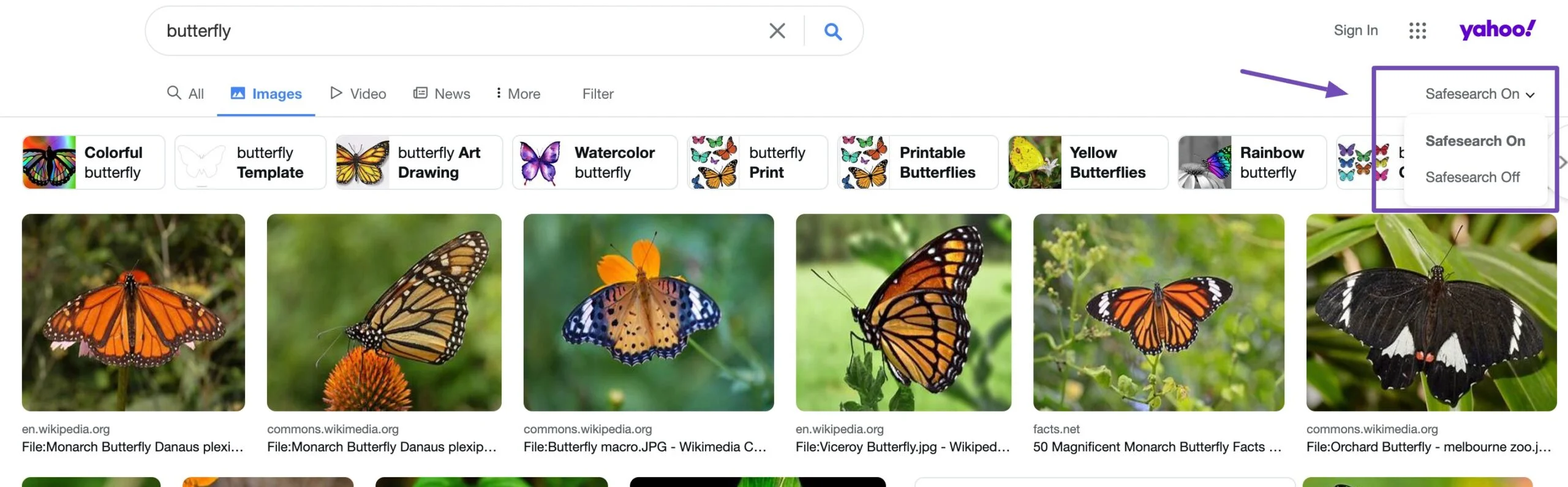This screenshot has width=1568, height=487.
Task: Click the Yahoo logo
Action: coord(1496,29)
